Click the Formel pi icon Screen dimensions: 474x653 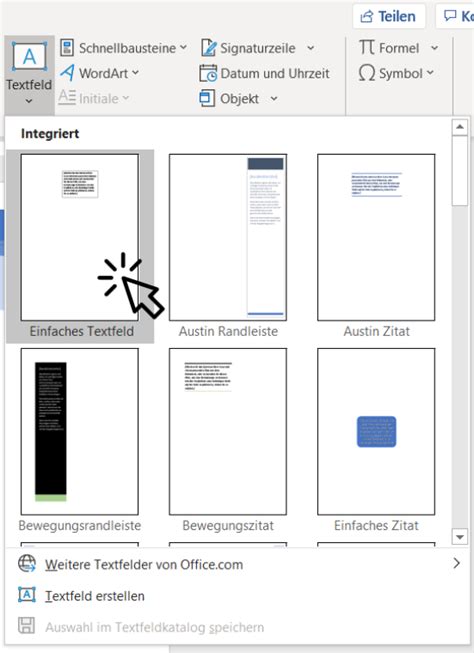pos(367,47)
